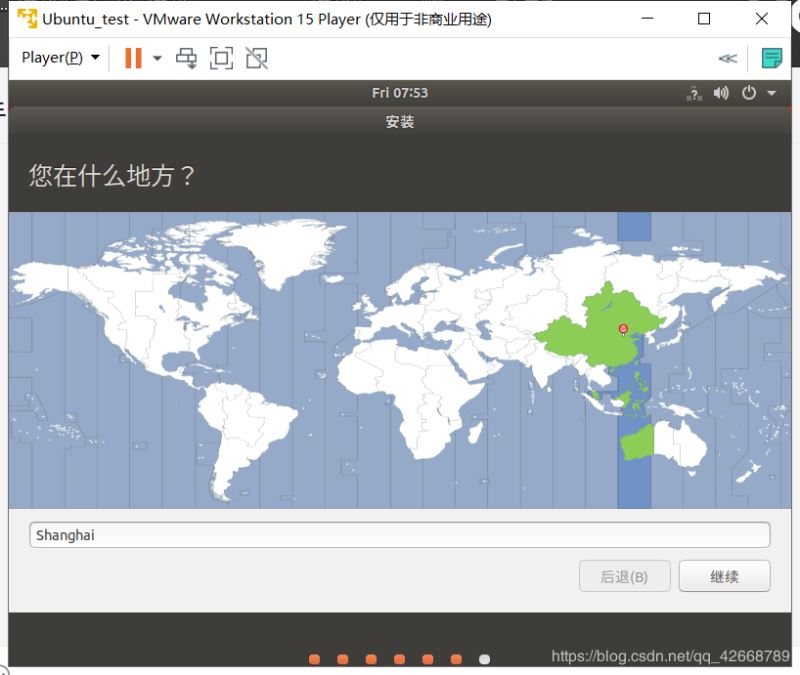Expand the power options arrow beside pause

point(157,58)
